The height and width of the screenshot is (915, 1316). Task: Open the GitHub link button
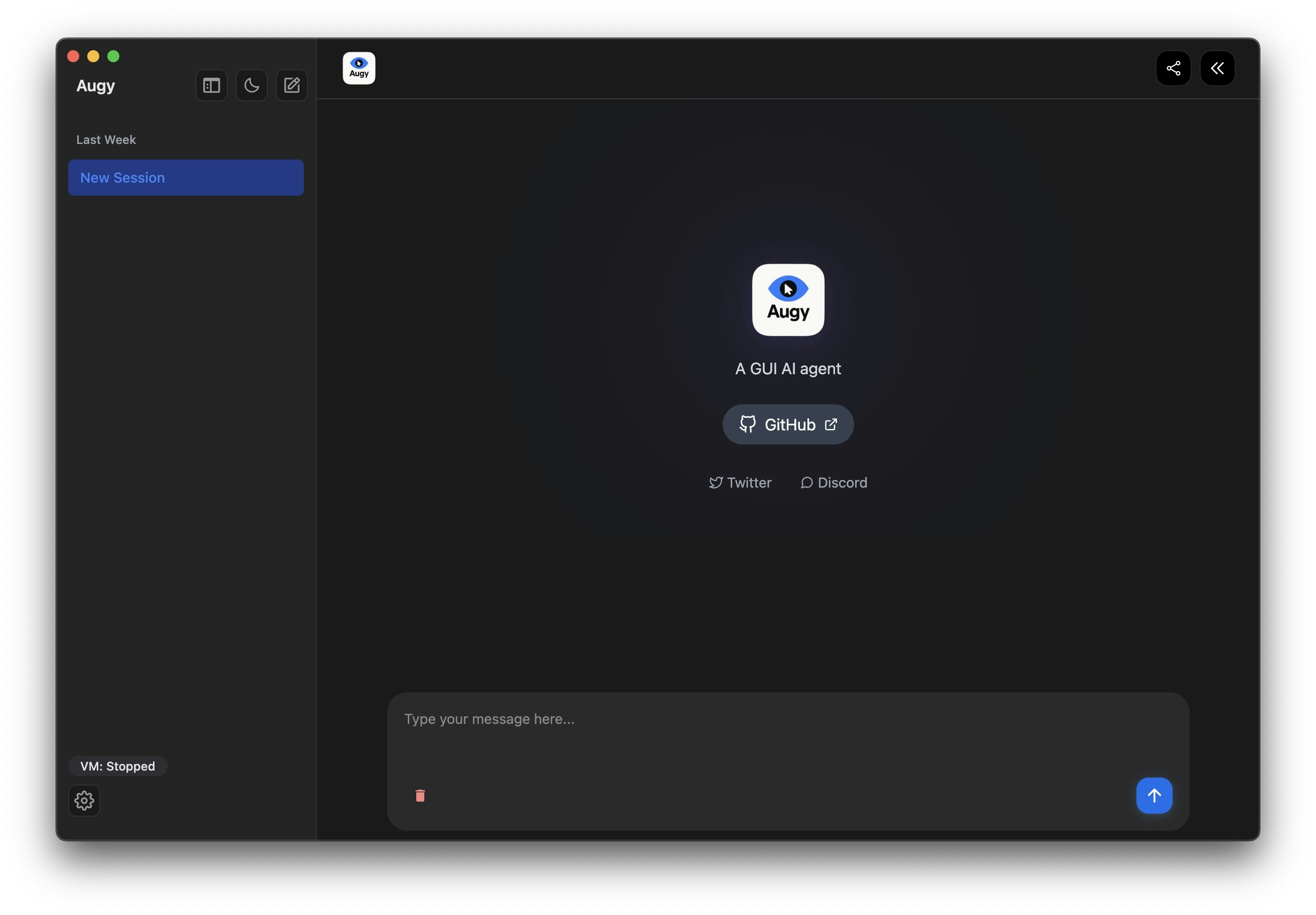[x=787, y=424]
